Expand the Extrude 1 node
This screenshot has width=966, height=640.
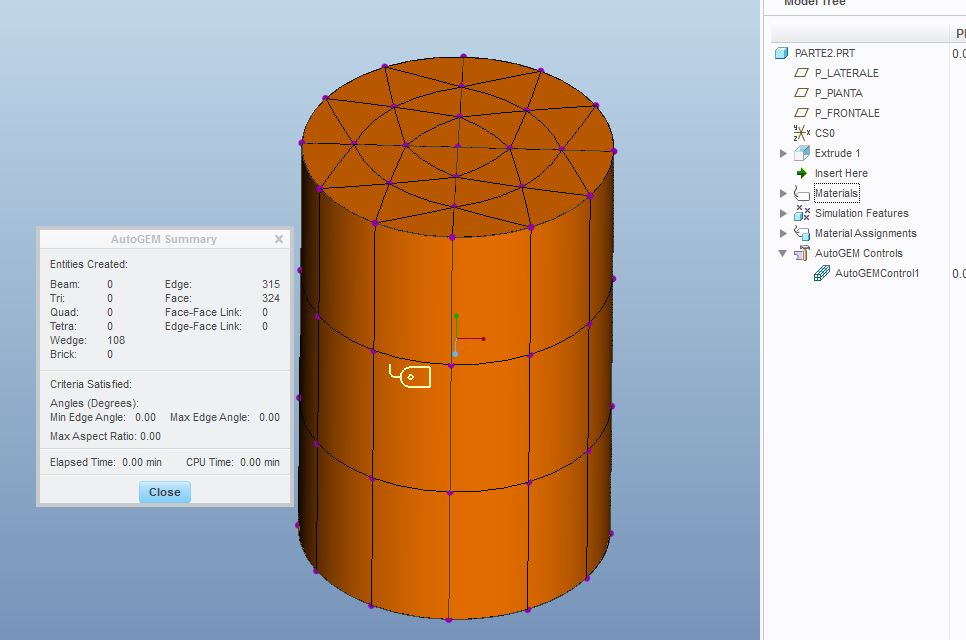(783, 153)
